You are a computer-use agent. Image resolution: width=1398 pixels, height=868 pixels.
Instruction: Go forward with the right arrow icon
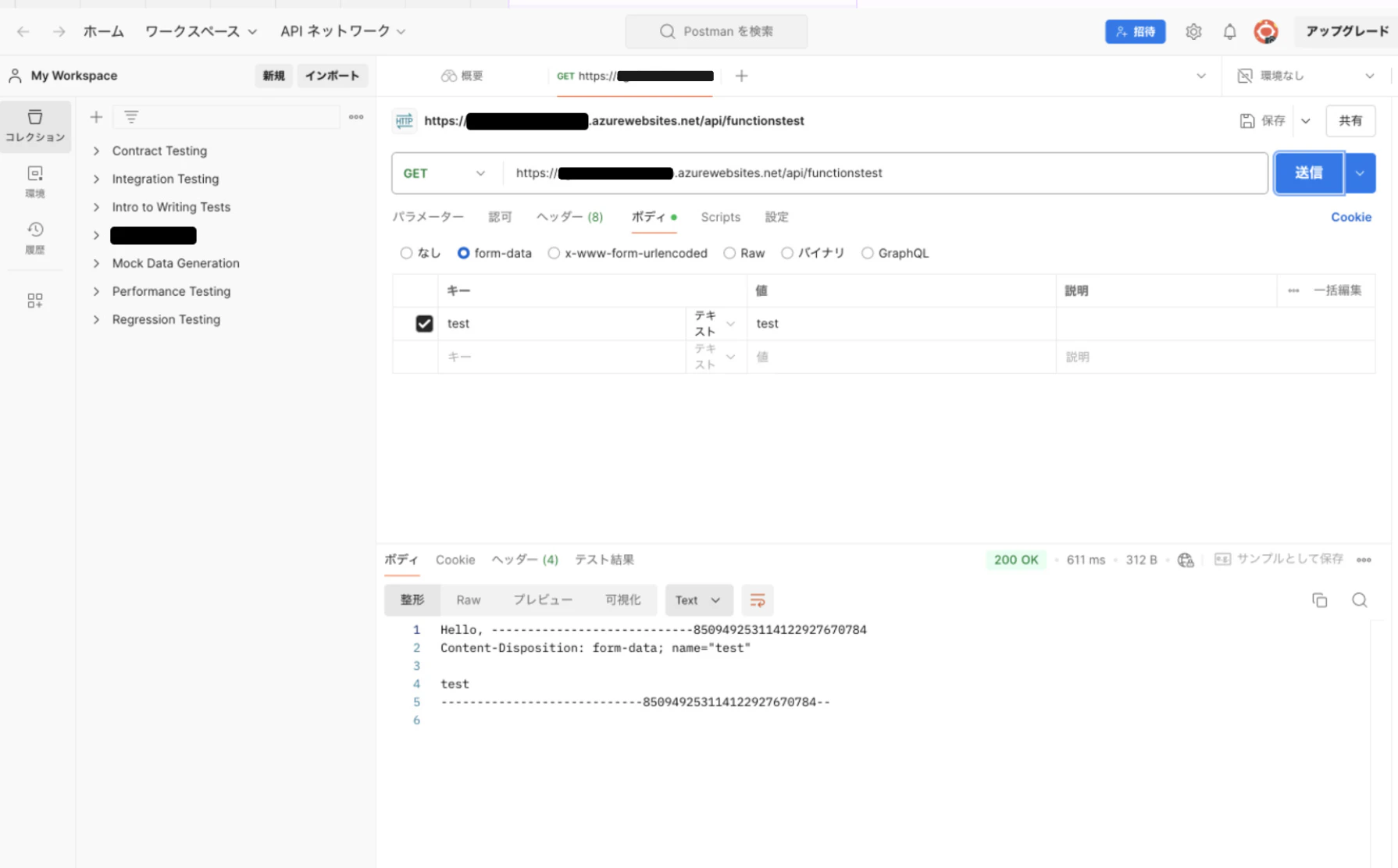(x=59, y=31)
